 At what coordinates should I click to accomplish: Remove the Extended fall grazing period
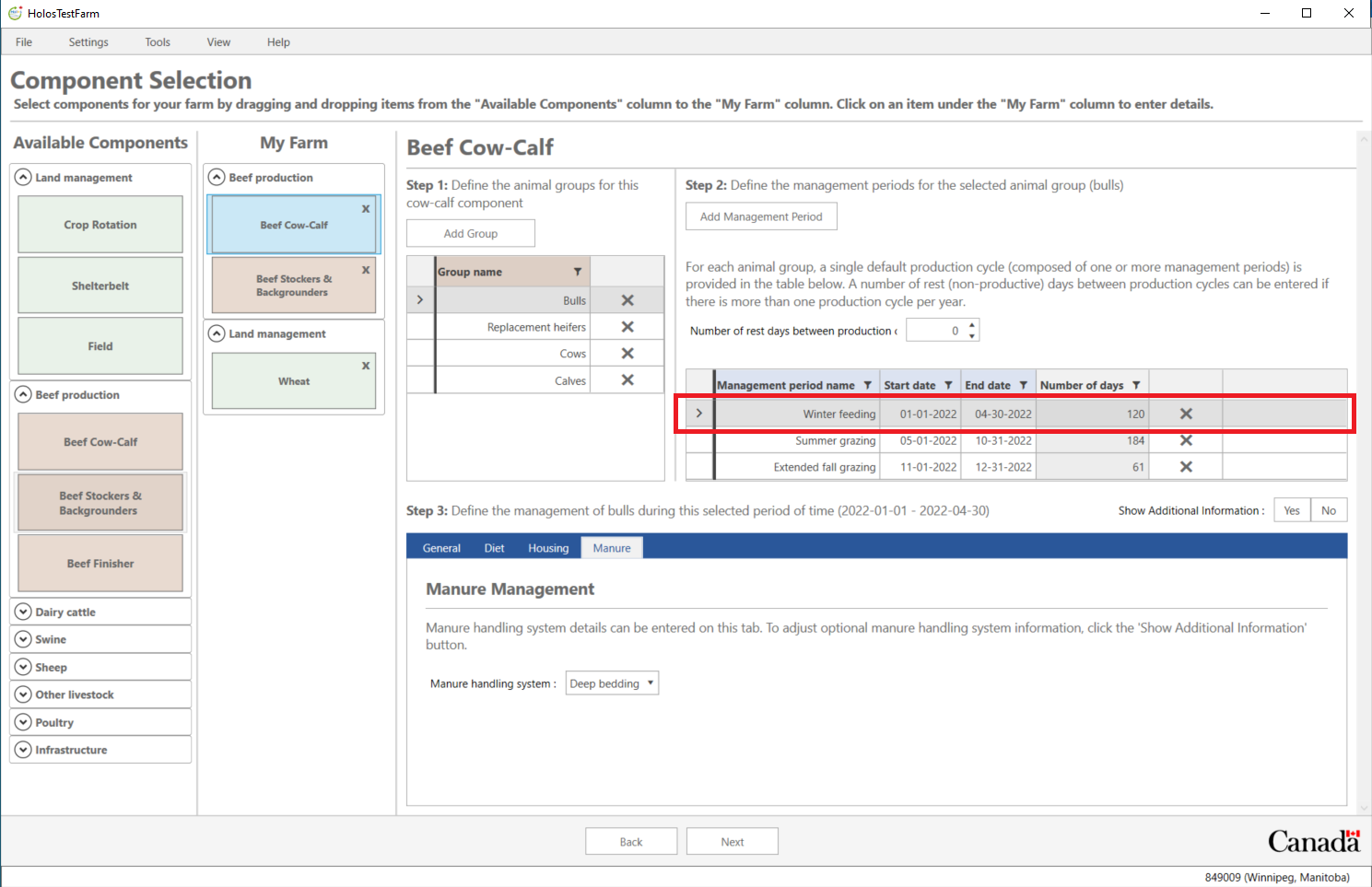click(1186, 468)
